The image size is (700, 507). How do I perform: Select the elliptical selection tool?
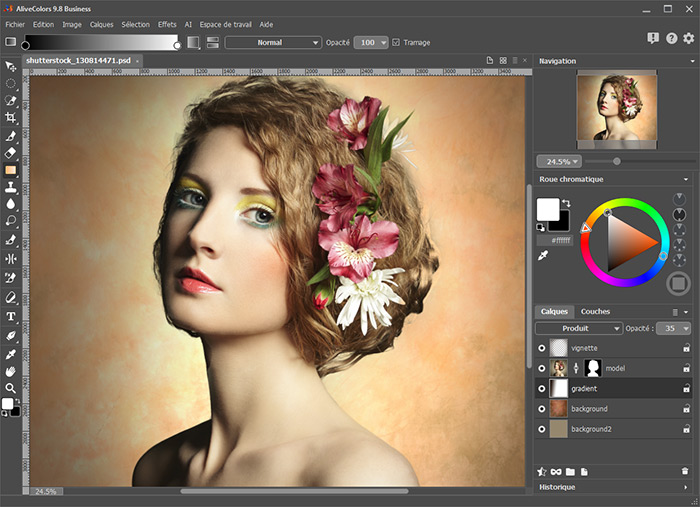pos(10,83)
